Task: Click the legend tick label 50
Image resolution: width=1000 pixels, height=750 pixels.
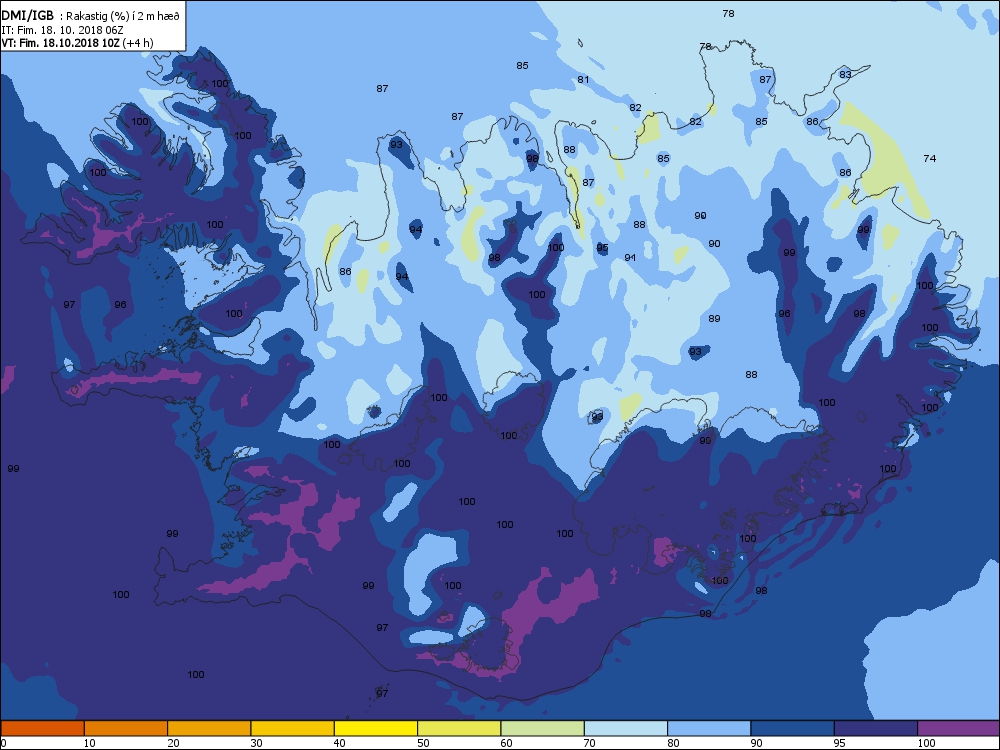Action: (423, 743)
